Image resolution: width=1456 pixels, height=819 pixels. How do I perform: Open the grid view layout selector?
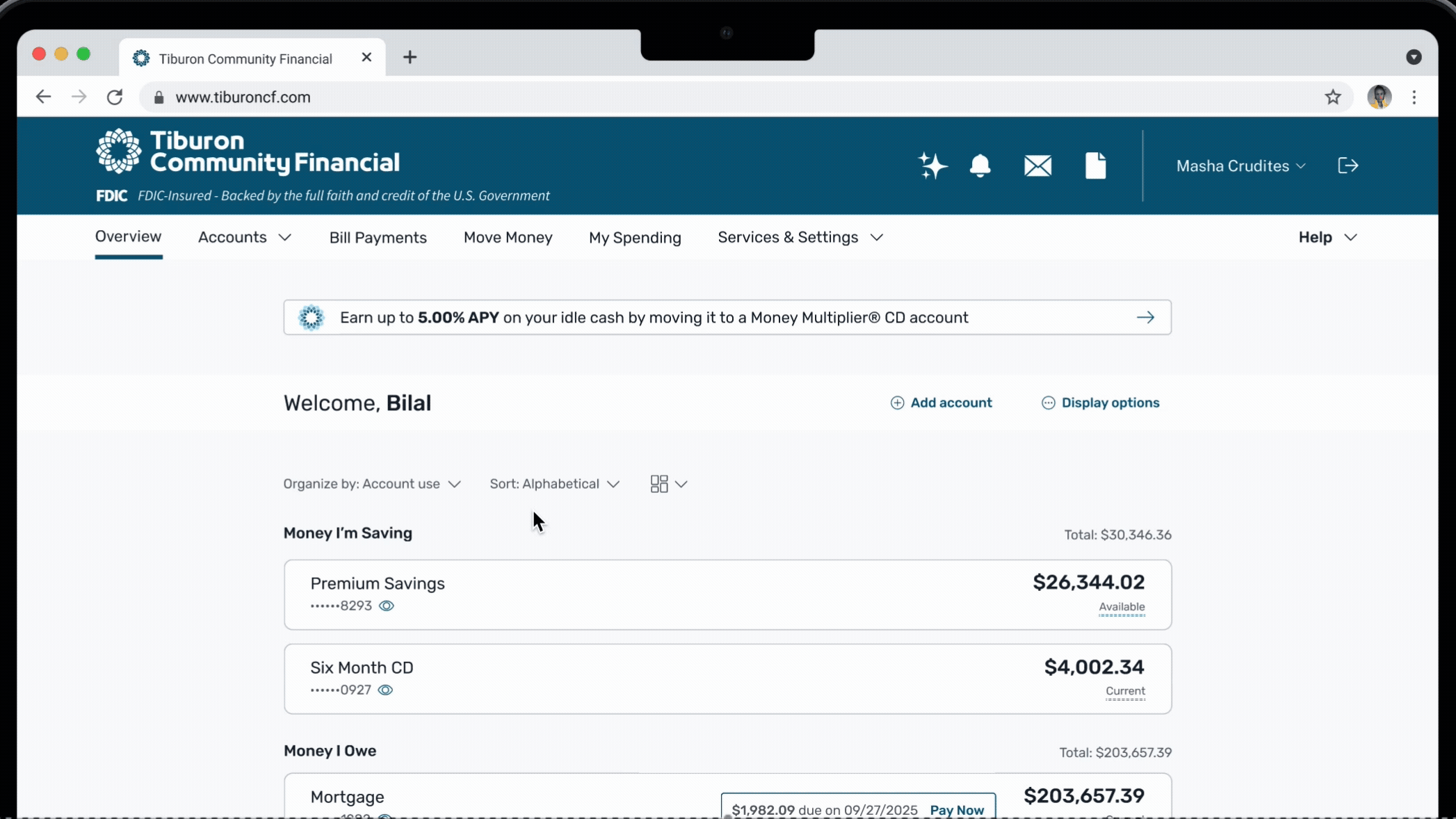point(668,484)
